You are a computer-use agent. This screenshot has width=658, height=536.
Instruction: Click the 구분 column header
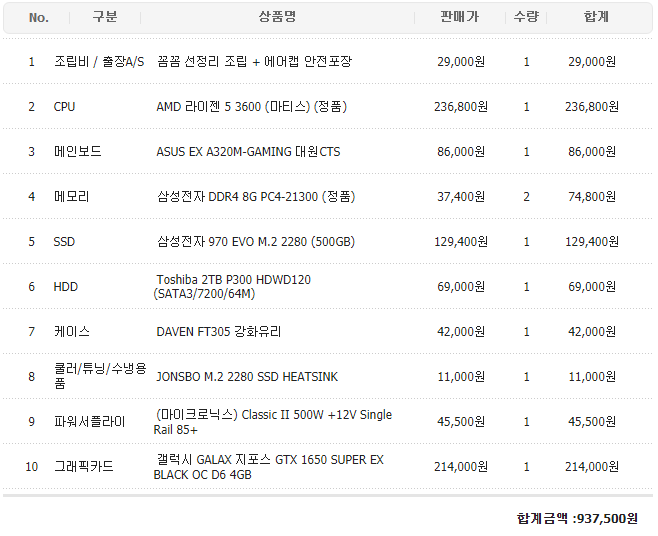(104, 17)
